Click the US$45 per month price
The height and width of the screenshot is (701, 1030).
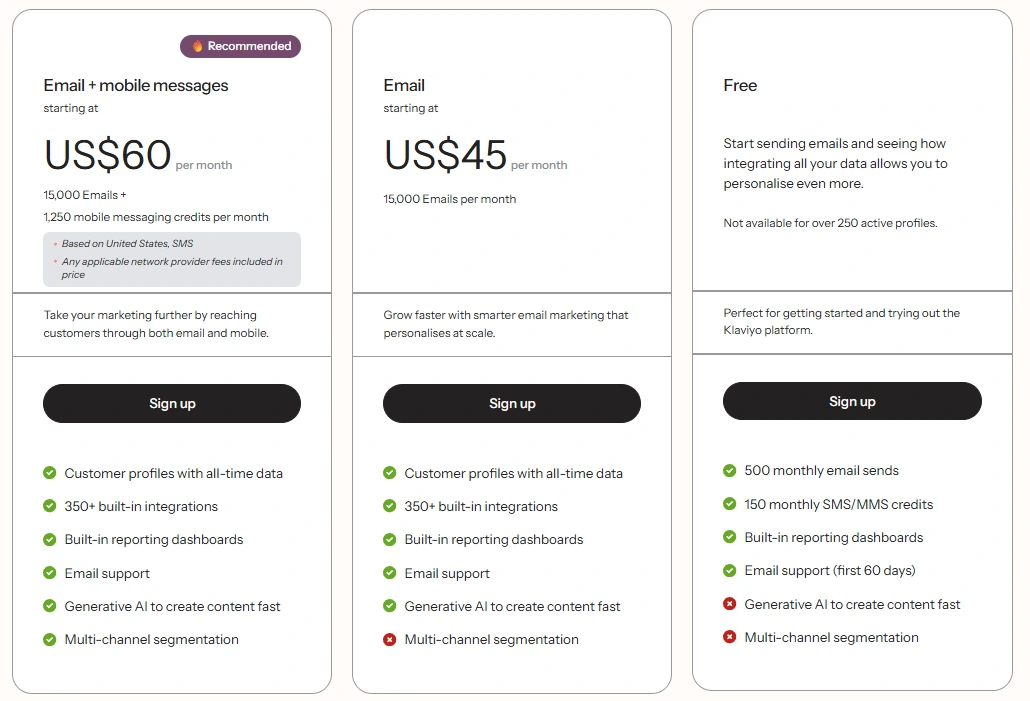pyautogui.click(x=446, y=155)
